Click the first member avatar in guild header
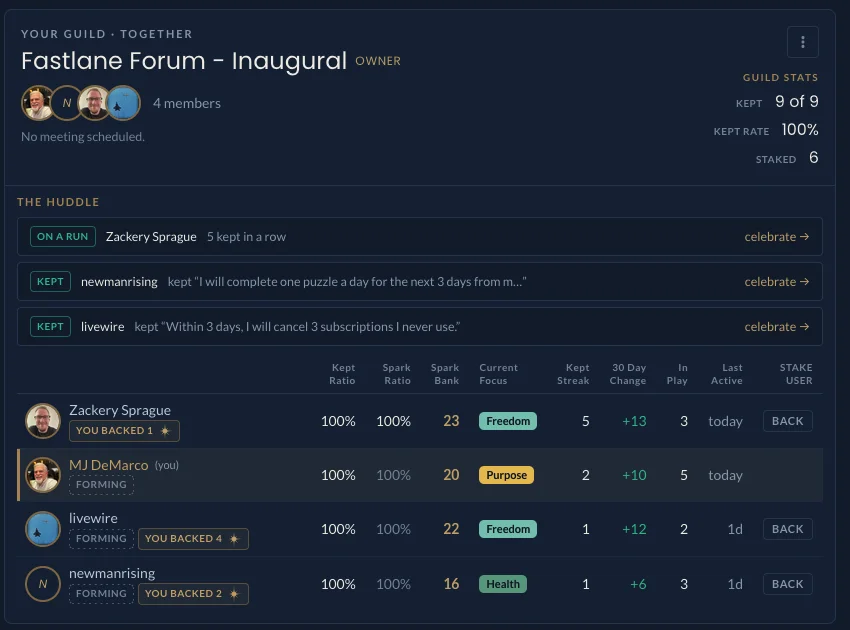 click(38, 102)
